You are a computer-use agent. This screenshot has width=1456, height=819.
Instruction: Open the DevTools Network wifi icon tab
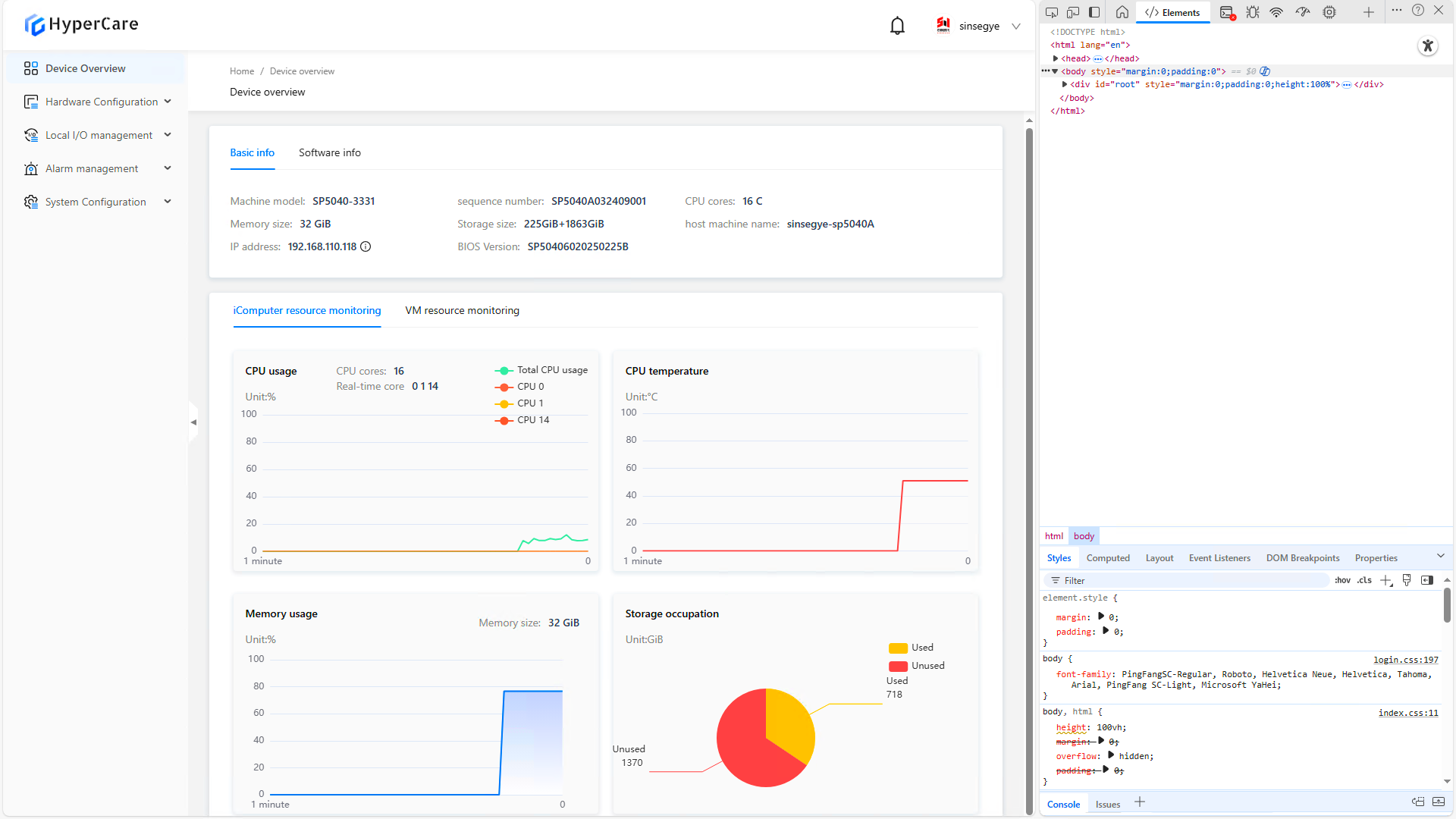pyautogui.click(x=1276, y=12)
